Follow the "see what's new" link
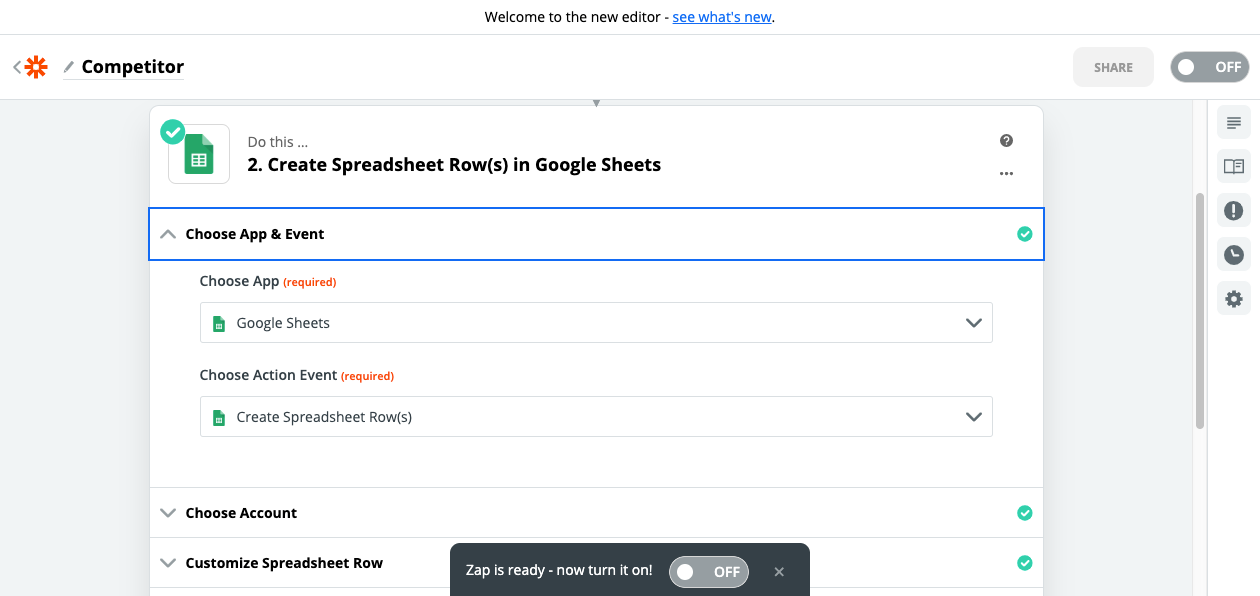1260x596 pixels. (721, 17)
